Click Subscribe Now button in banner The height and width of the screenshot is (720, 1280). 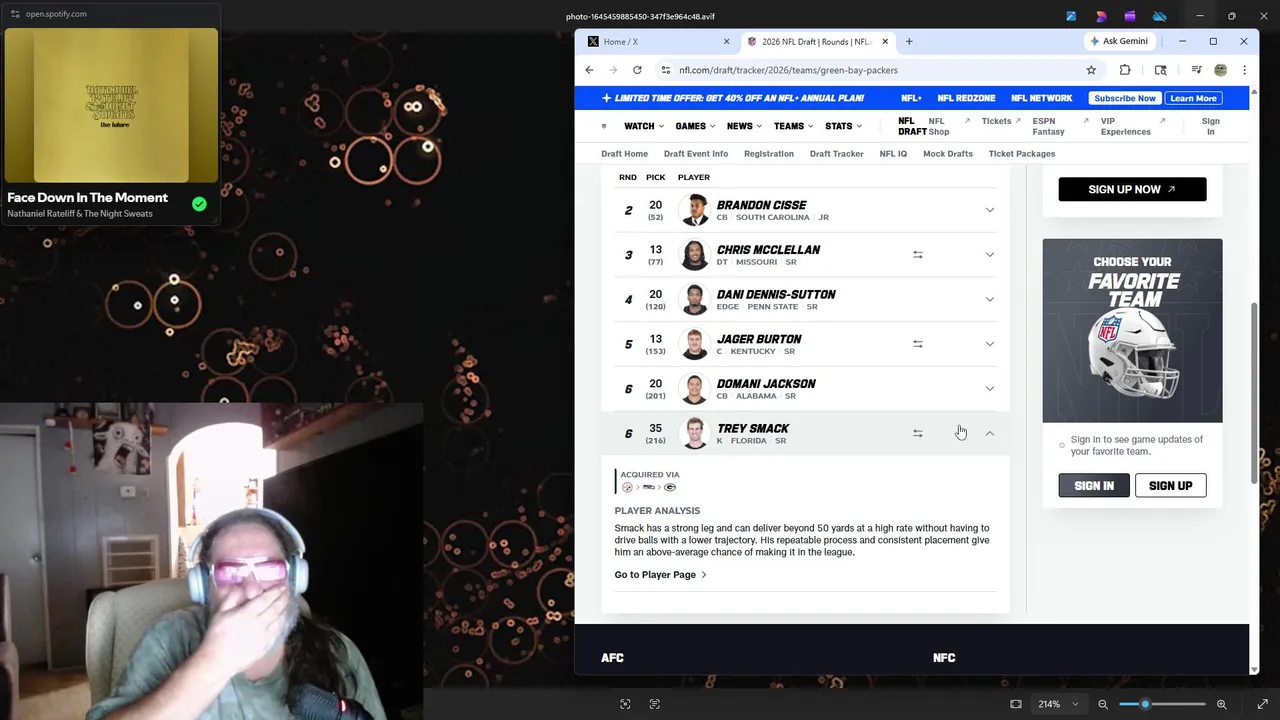tap(1125, 98)
